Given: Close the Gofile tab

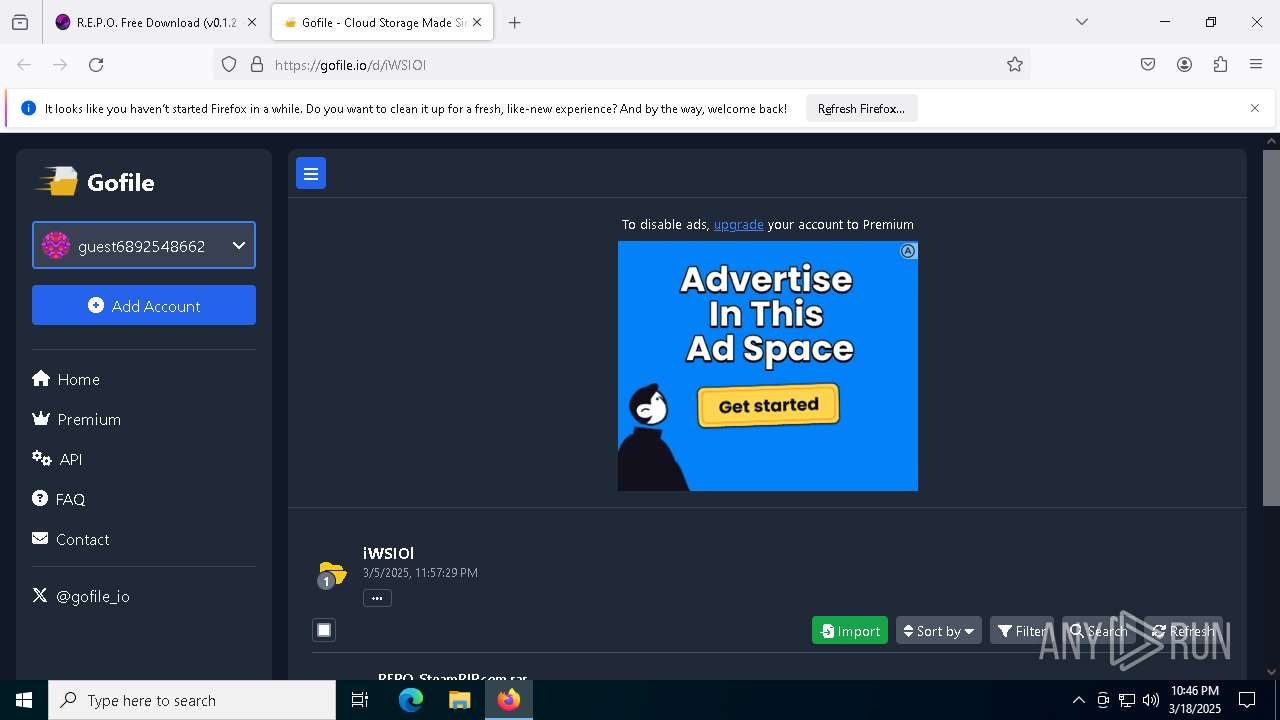Looking at the screenshot, I should tap(477, 22).
